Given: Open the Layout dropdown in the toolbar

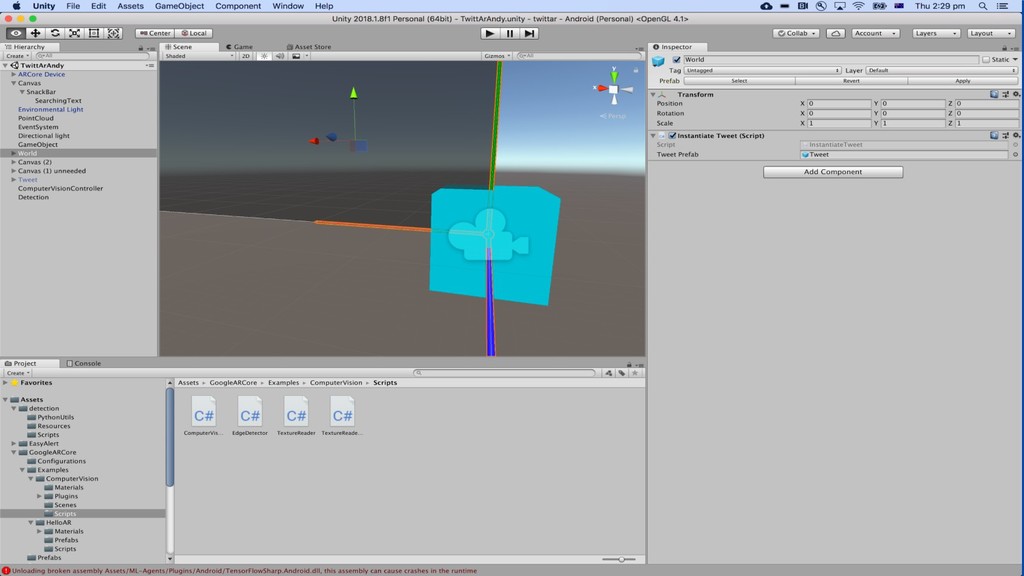Looking at the screenshot, I should click(991, 33).
